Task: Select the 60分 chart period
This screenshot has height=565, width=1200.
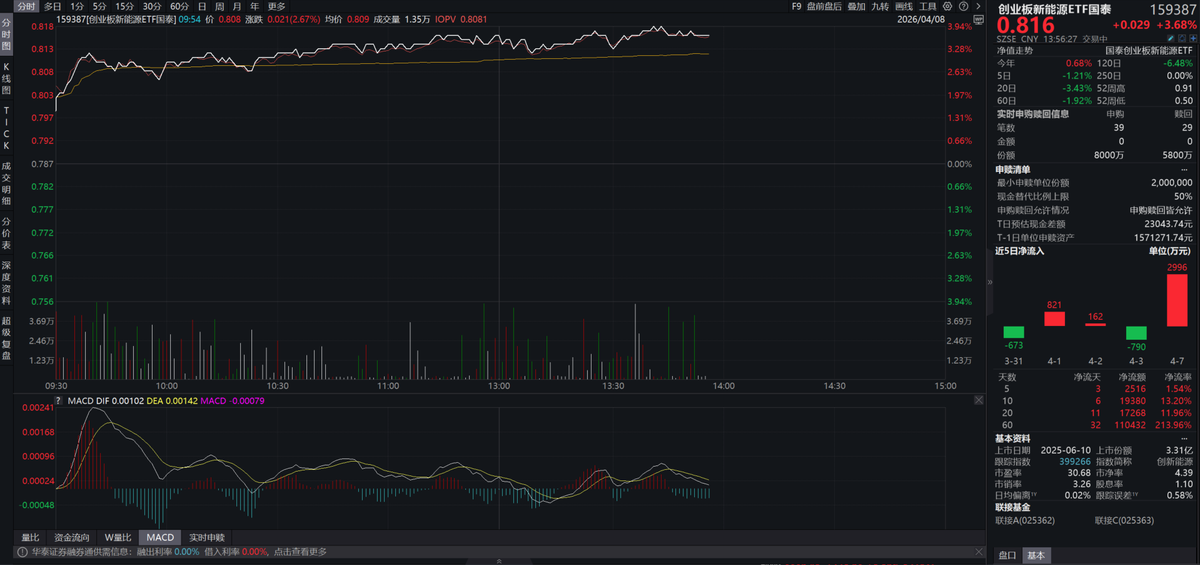Action: click(x=179, y=6)
